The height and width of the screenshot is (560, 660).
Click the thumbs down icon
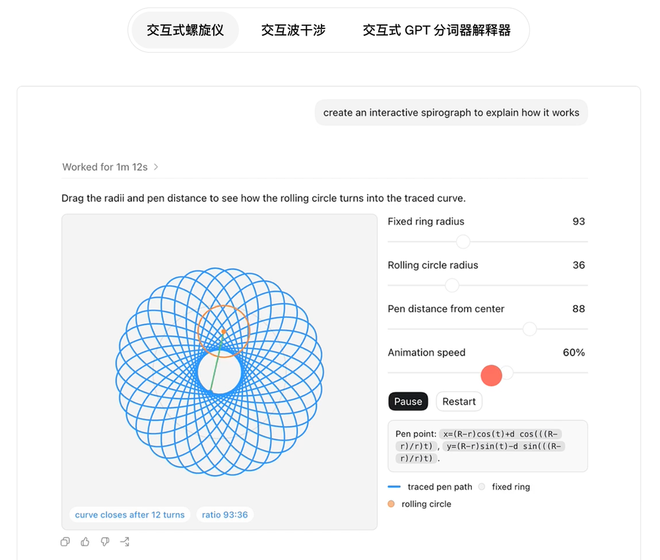[x=105, y=542]
